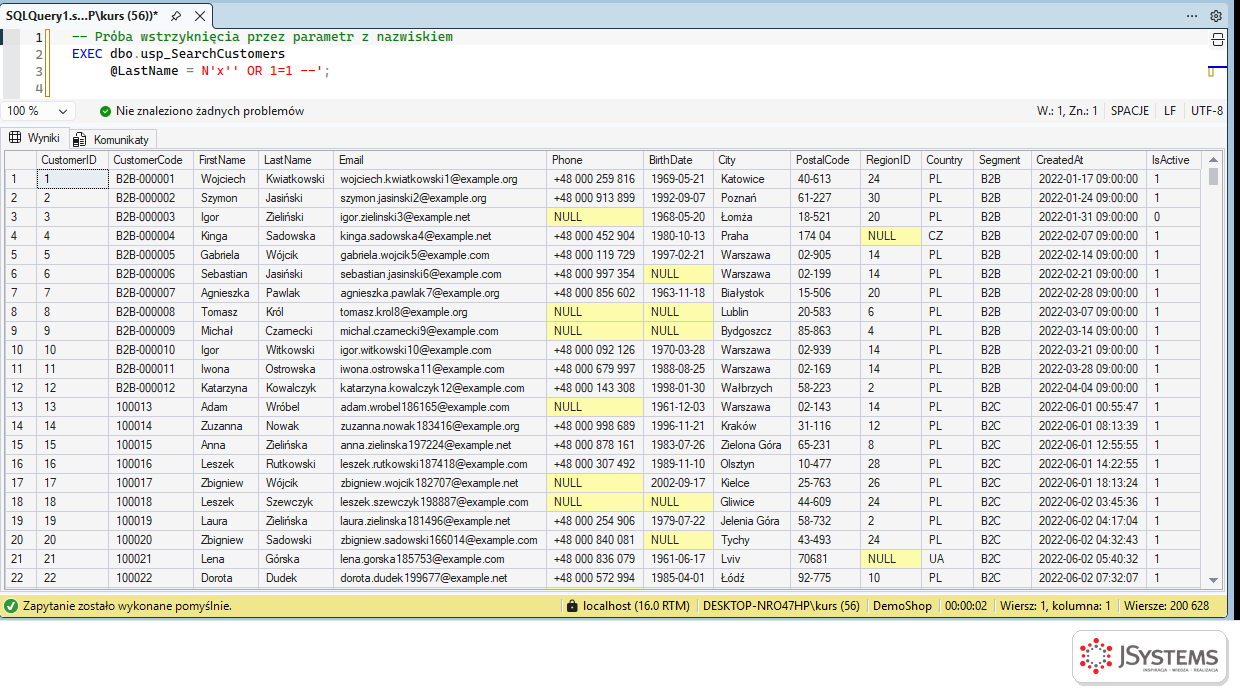This screenshot has height=692, width=1240.
Task: Click the JSystems logo
Action: pyautogui.click(x=1149, y=657)
